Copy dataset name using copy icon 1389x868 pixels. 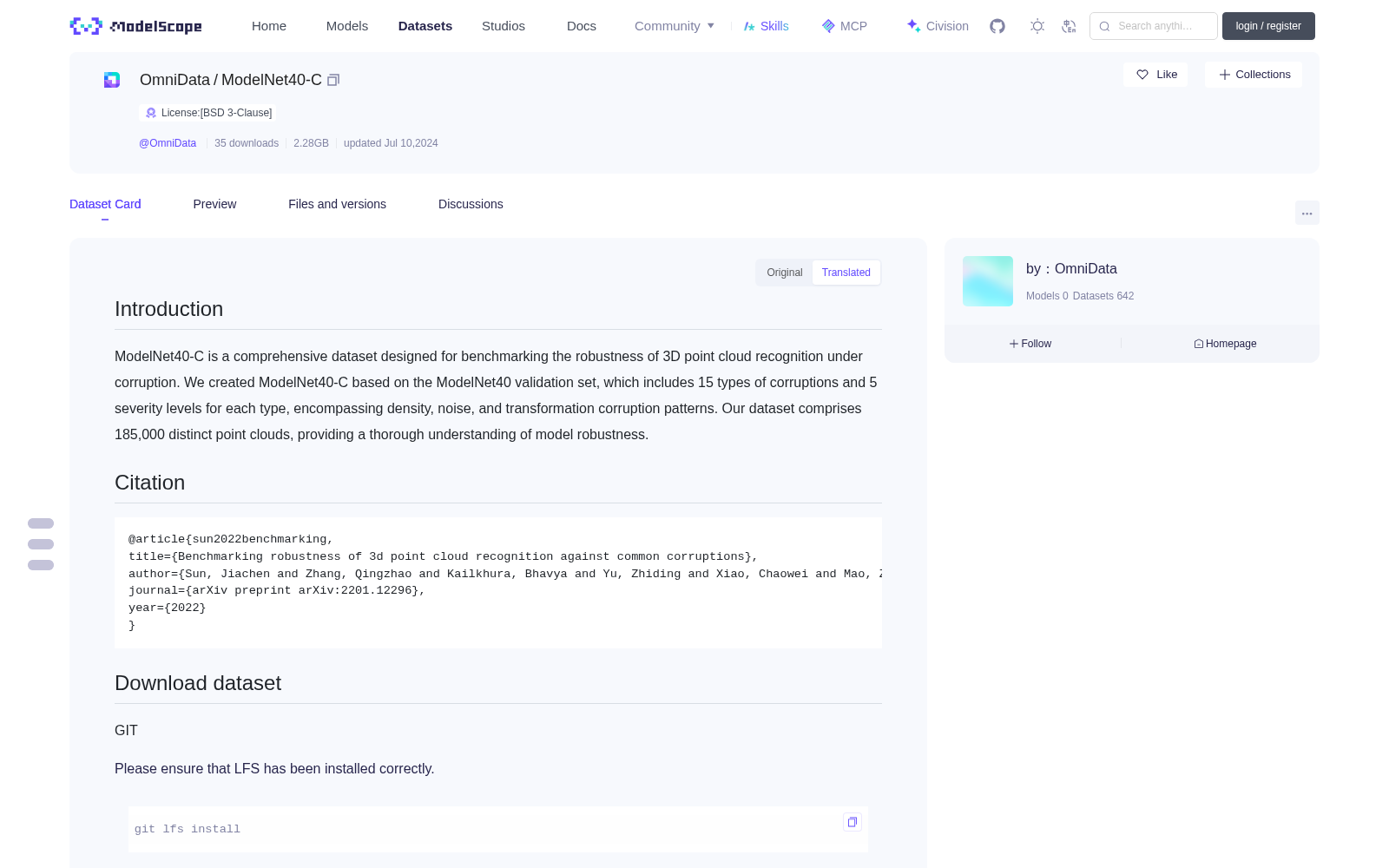333,80
